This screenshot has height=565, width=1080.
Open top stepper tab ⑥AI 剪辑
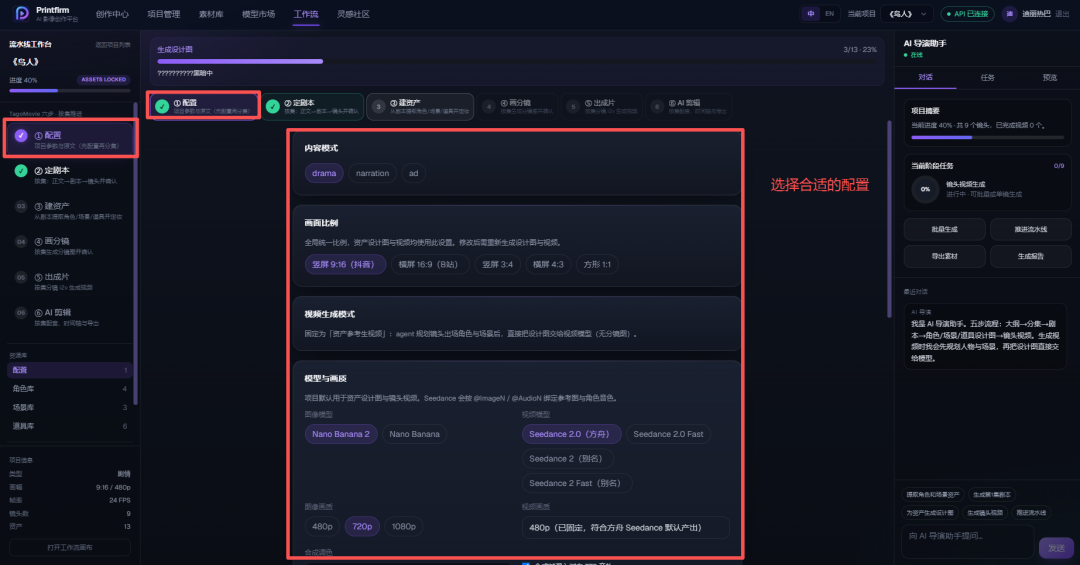pyautogui.click(x=687, y=106)
